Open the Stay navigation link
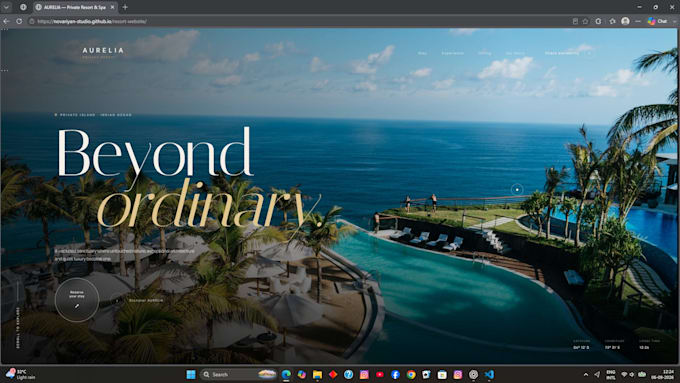The height and width of the screenshot is (383, 680). pos(422,53)
